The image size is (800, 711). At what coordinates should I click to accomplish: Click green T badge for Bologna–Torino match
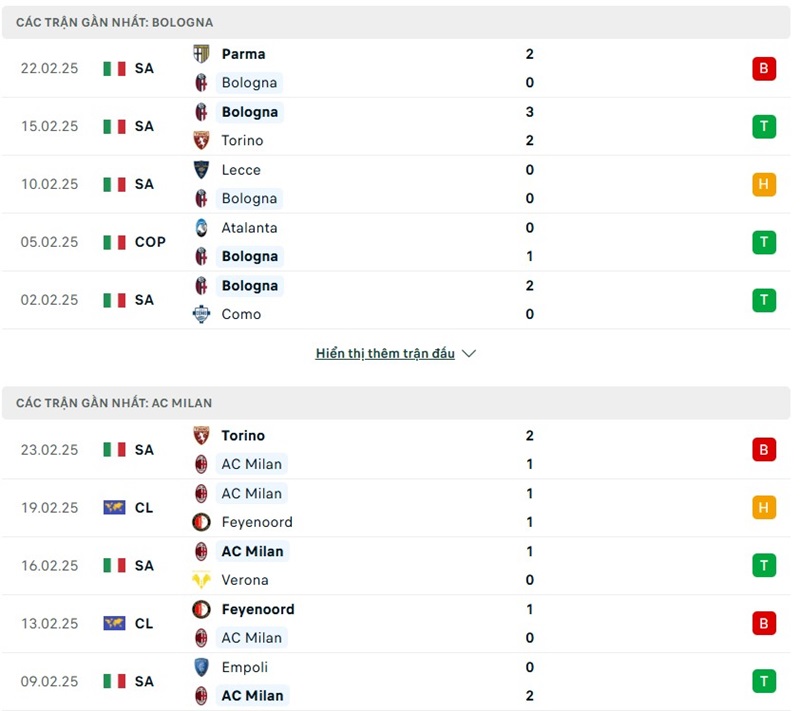(x=764, y=126)
